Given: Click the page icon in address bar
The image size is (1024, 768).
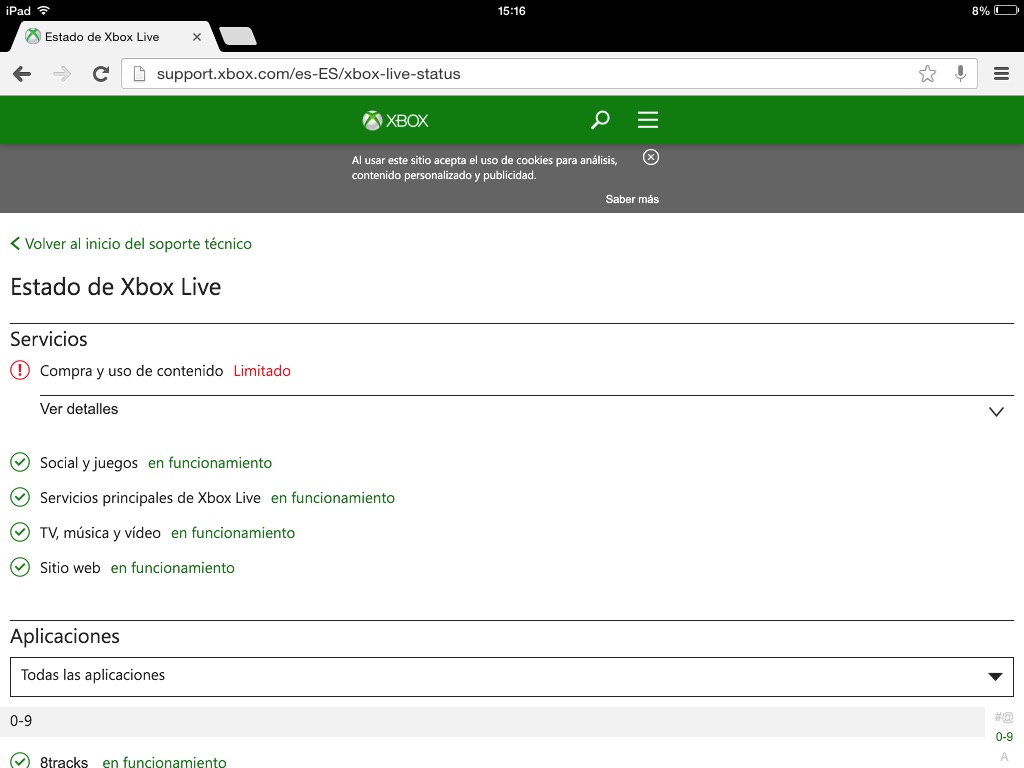Looking at the screenshot, I should pos(139,74).
